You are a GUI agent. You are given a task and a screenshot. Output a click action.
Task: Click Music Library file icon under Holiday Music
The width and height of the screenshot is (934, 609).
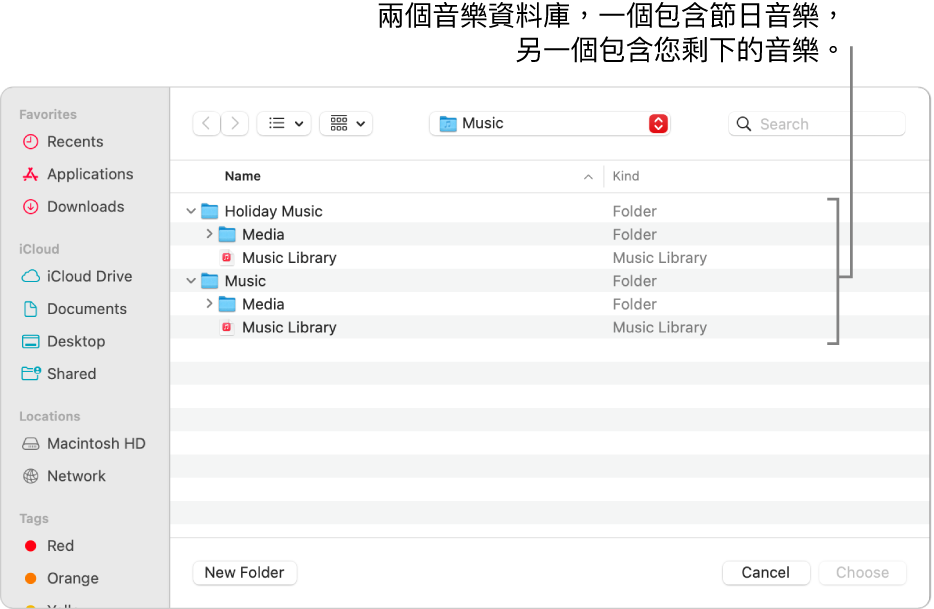[x=226, y=257]
